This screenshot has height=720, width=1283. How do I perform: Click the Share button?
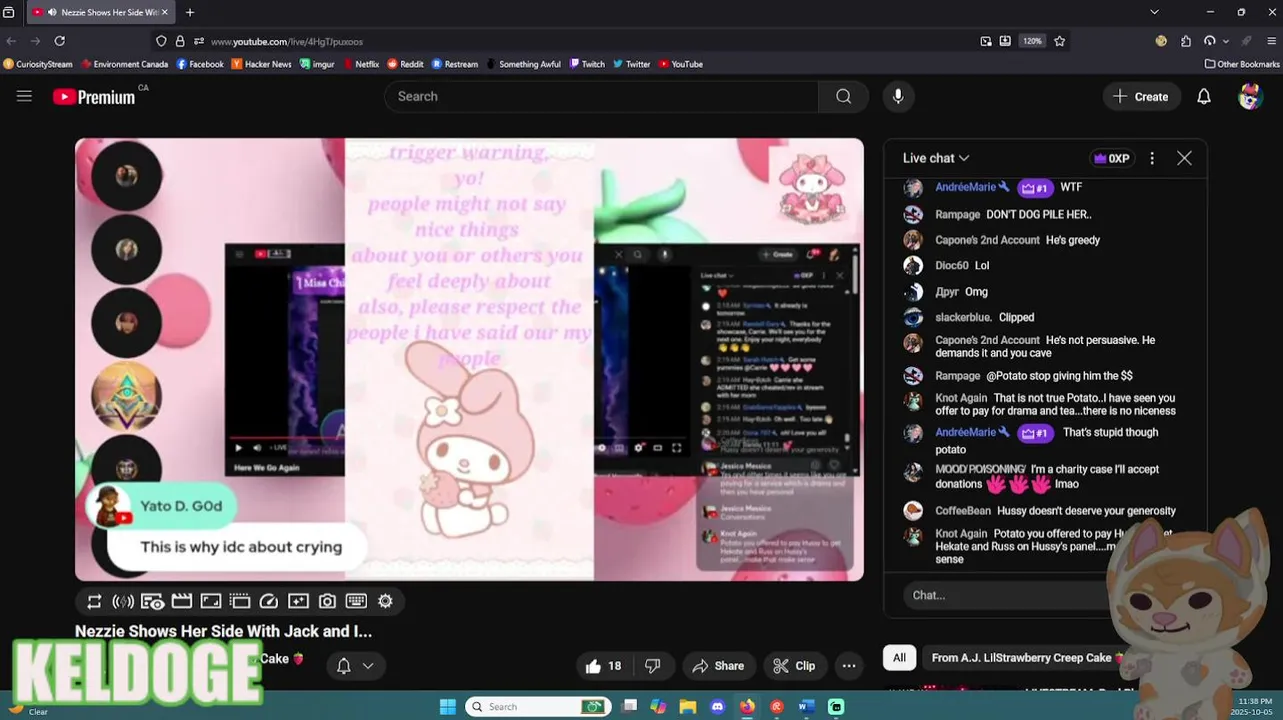pos(718,666)
